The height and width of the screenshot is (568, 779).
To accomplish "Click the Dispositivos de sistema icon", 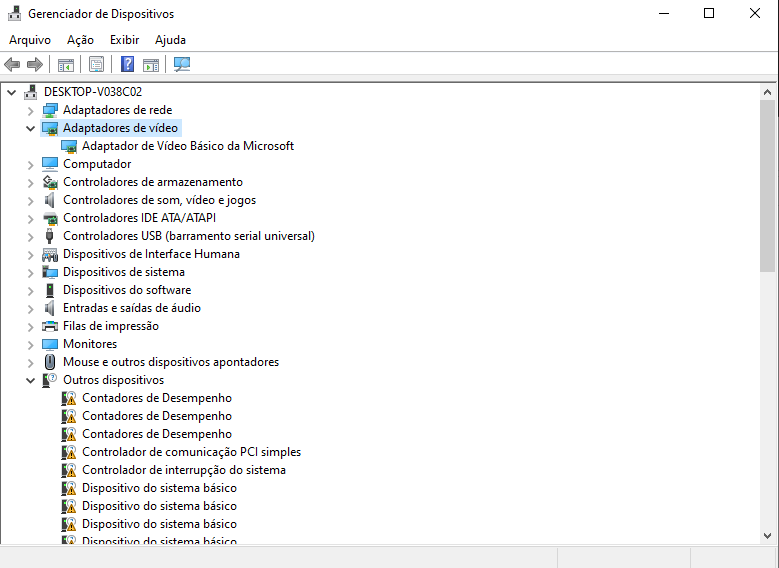I will (x=50, y=272).
